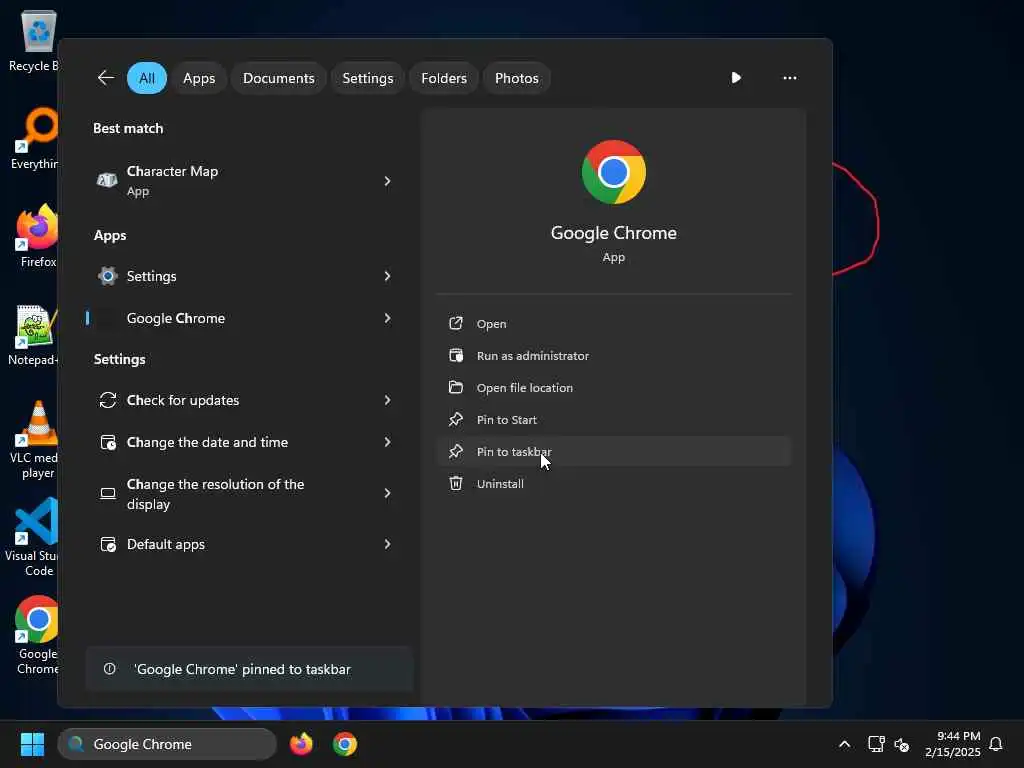
Task: Show hidden system tray icons
Action: pyautogui.click(x=844, y=744)
